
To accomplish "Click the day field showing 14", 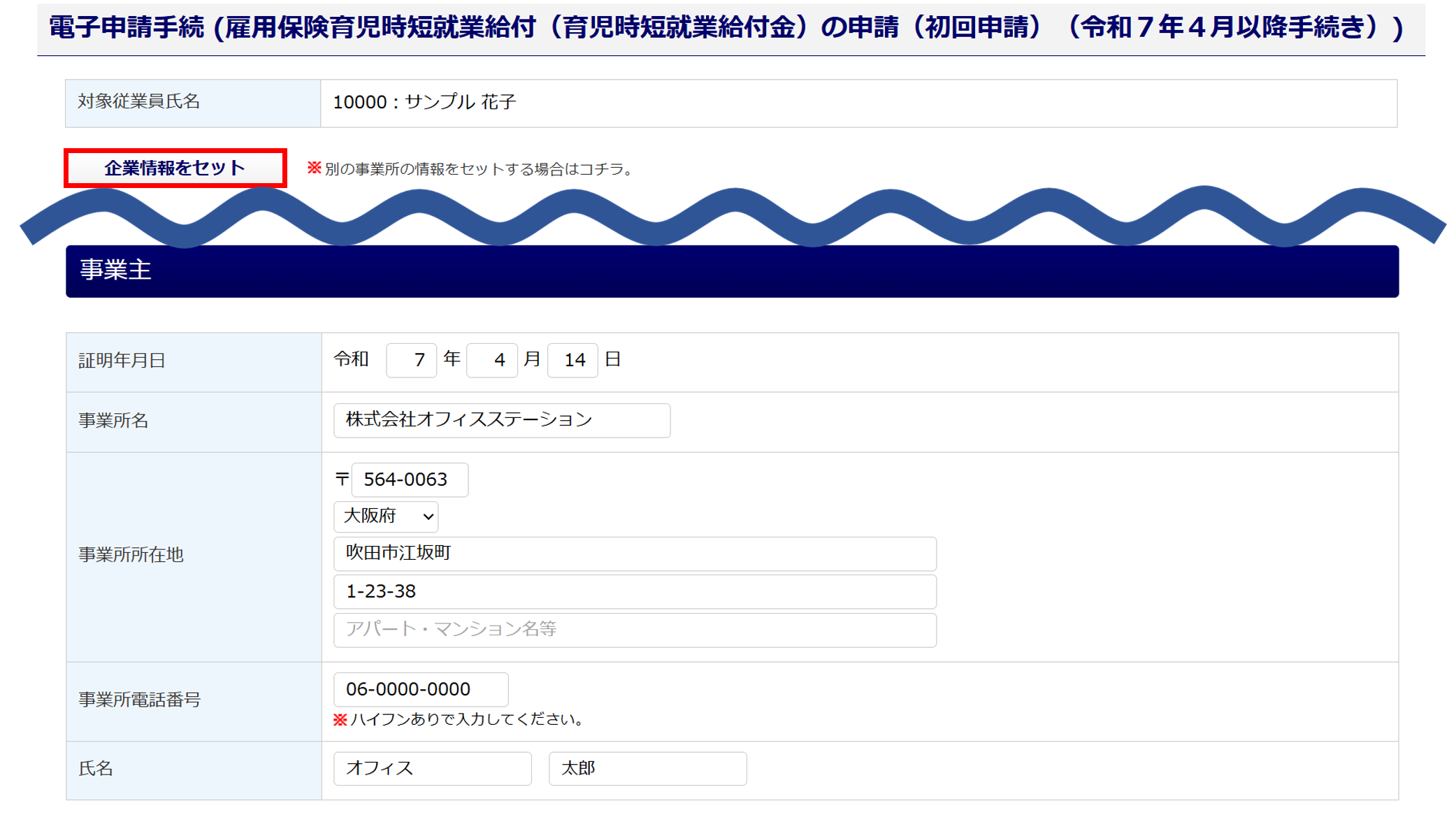I will tap(572, 360).
